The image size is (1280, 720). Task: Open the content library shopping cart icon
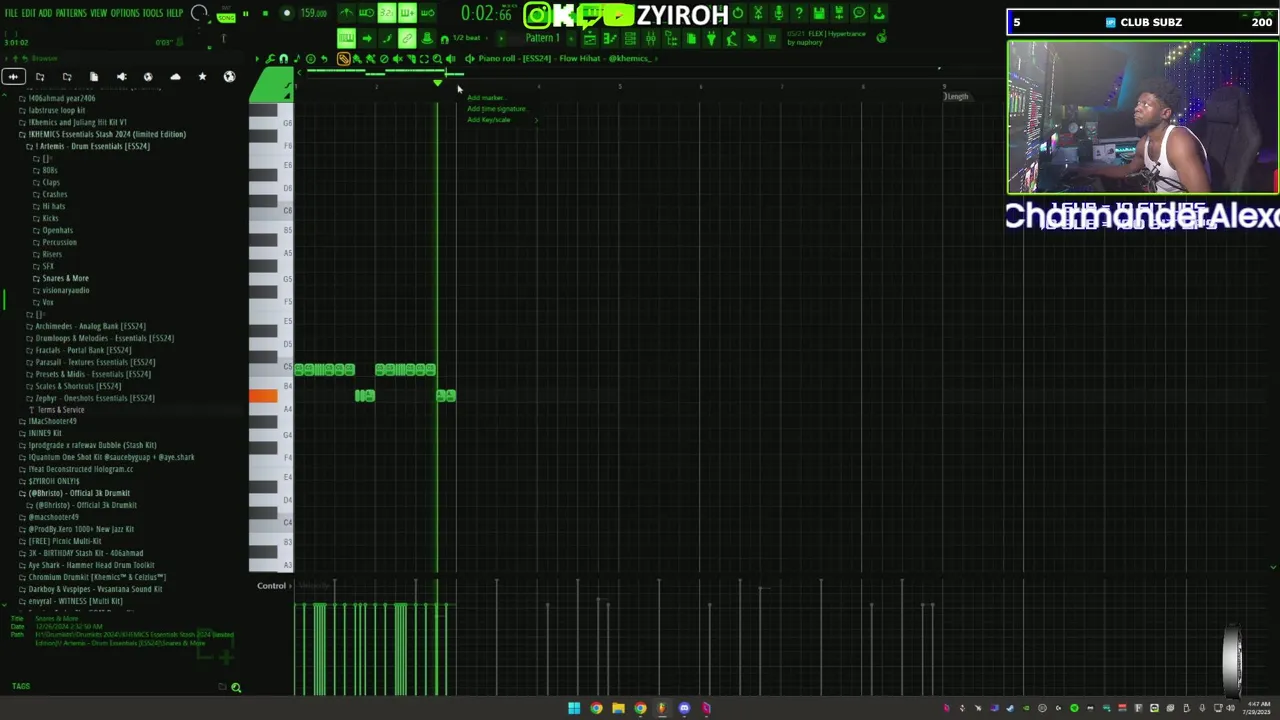click(x=772, y=38)
